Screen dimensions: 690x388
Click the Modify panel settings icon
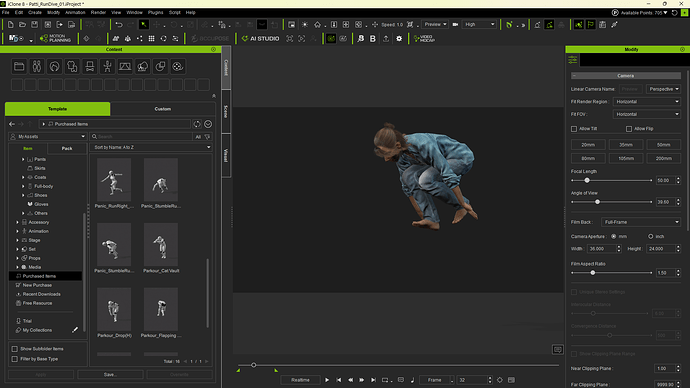pyautogui.click(x=573, y=60)
